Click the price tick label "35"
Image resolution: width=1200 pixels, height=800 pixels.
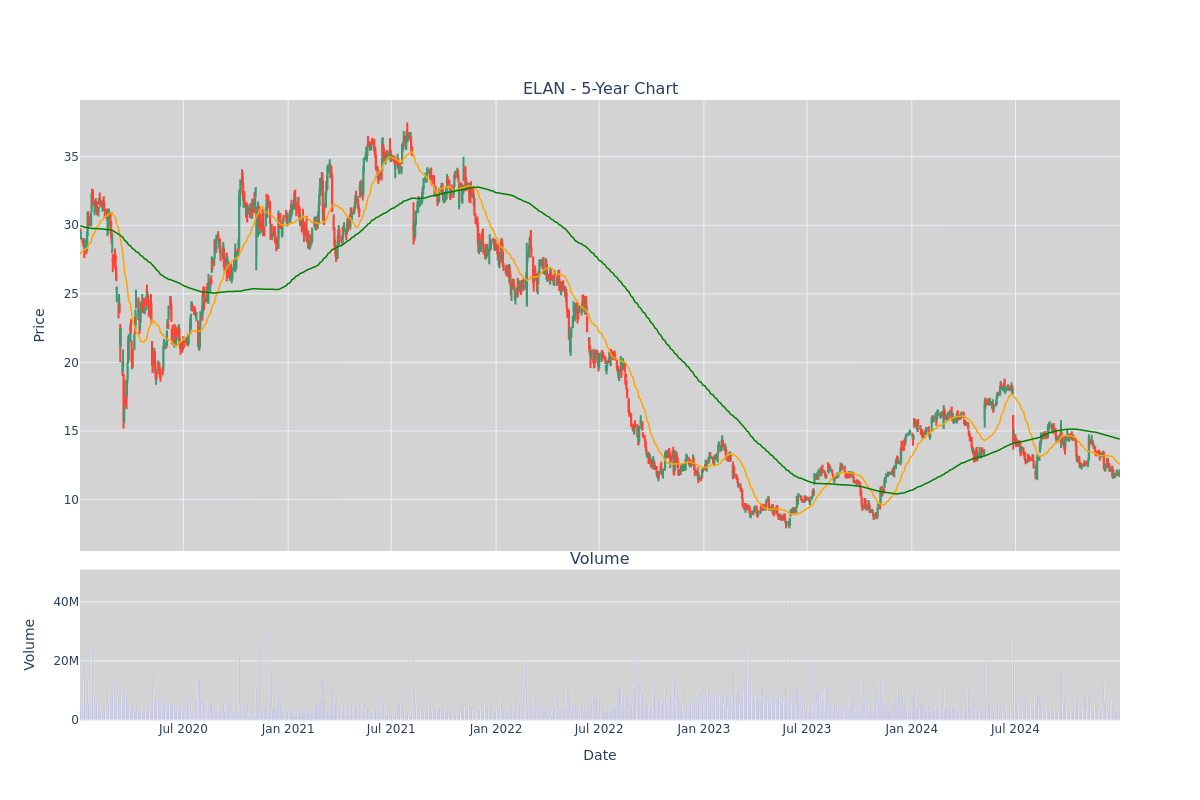point(71,157)
